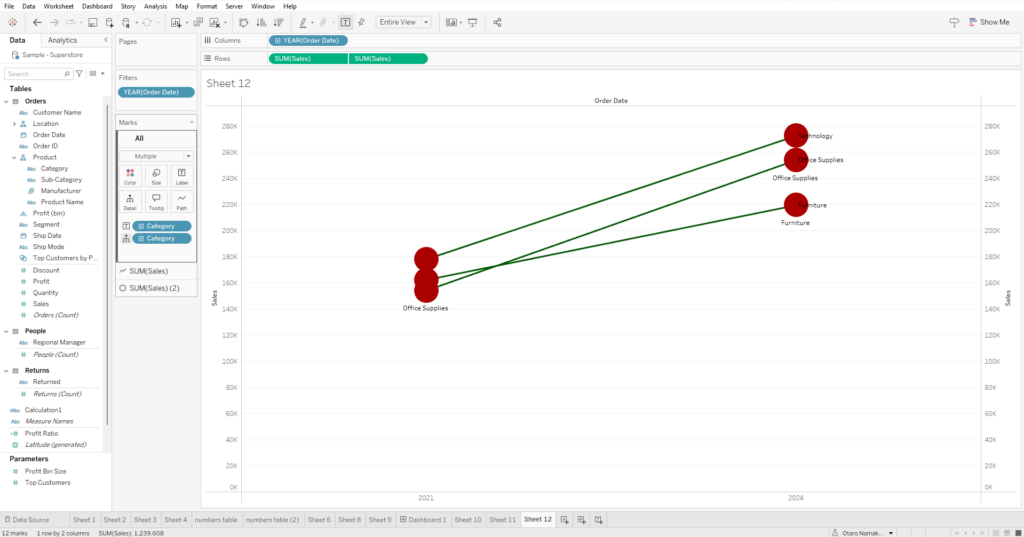Click the YEAR(Order Date) pill on Columns

pos(308,41)
